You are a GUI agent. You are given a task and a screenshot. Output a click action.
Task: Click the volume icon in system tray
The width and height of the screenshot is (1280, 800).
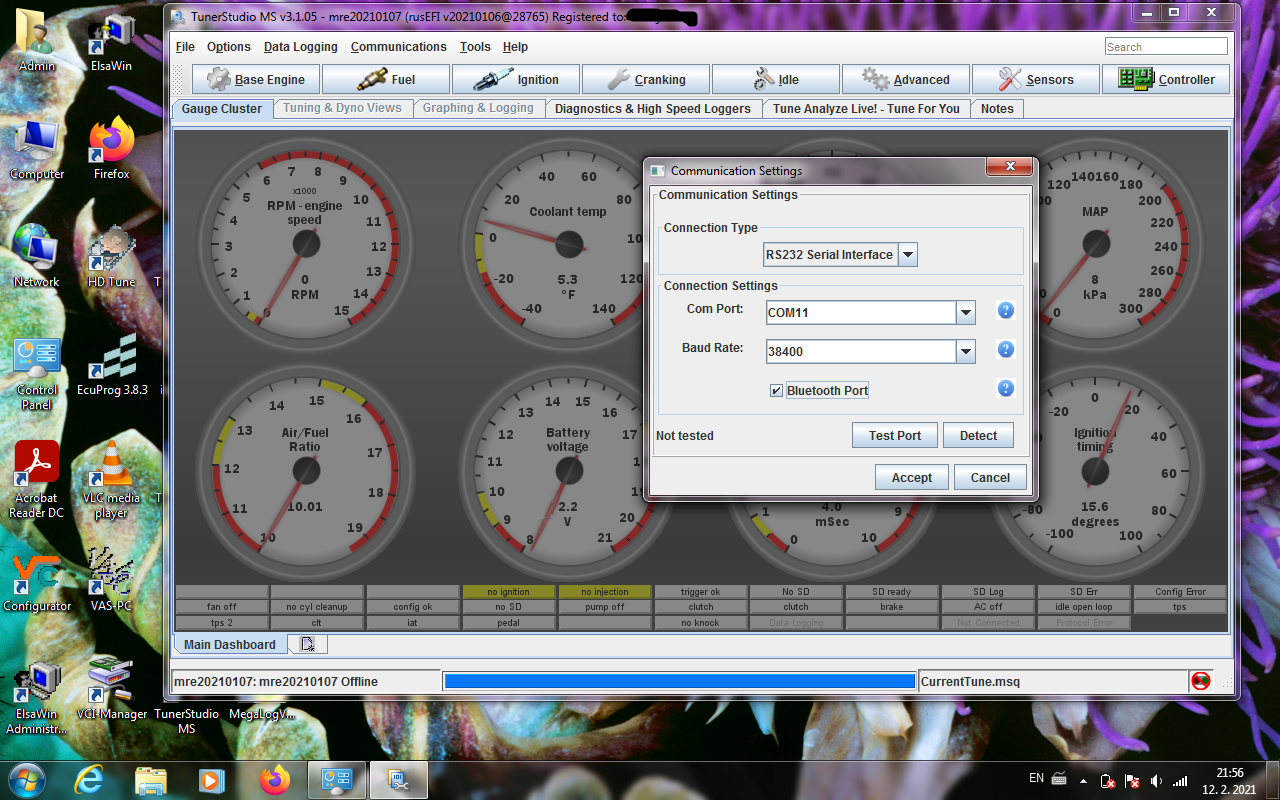1157,780
